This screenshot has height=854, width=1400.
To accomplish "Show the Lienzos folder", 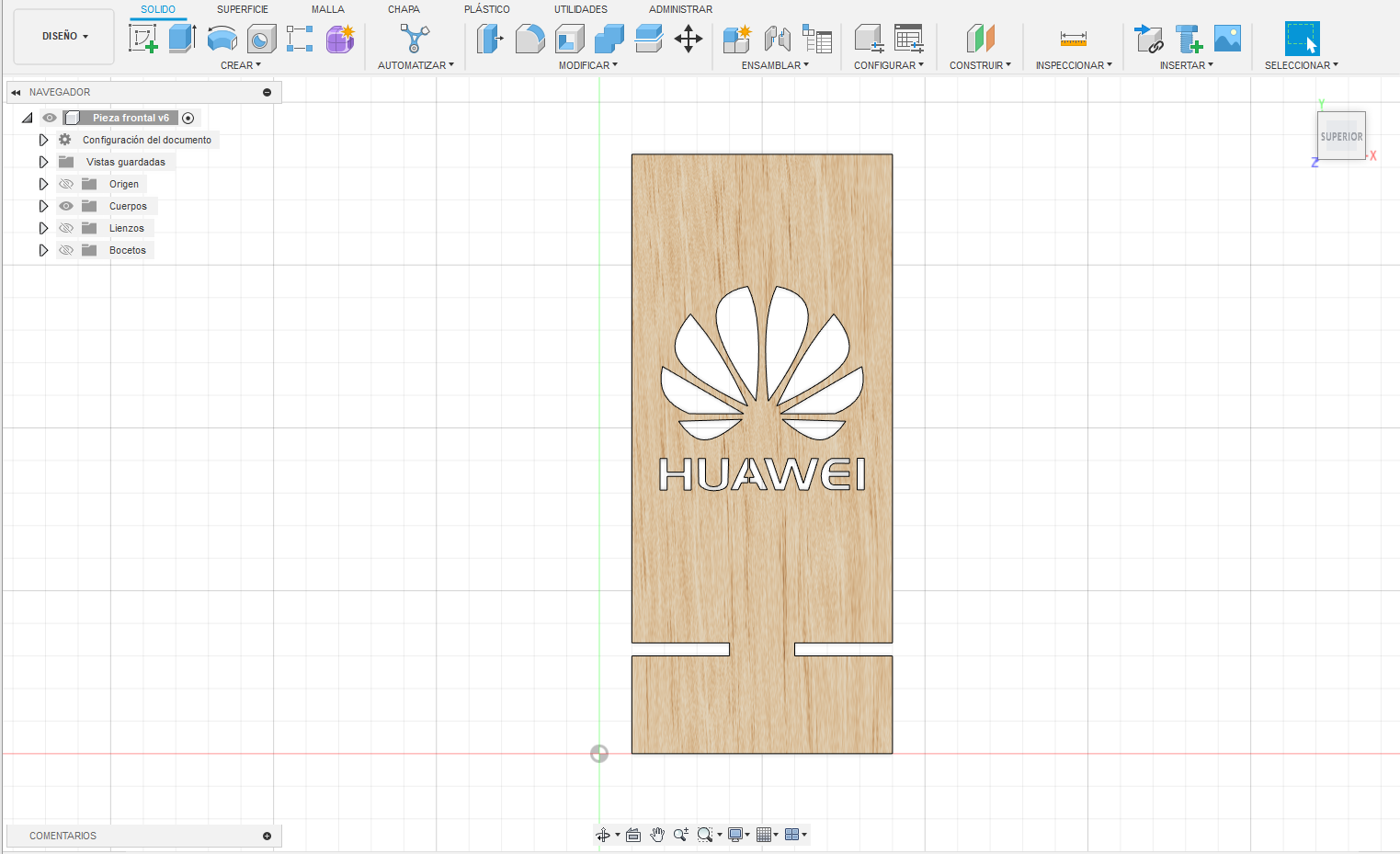I will pos(66,228).
